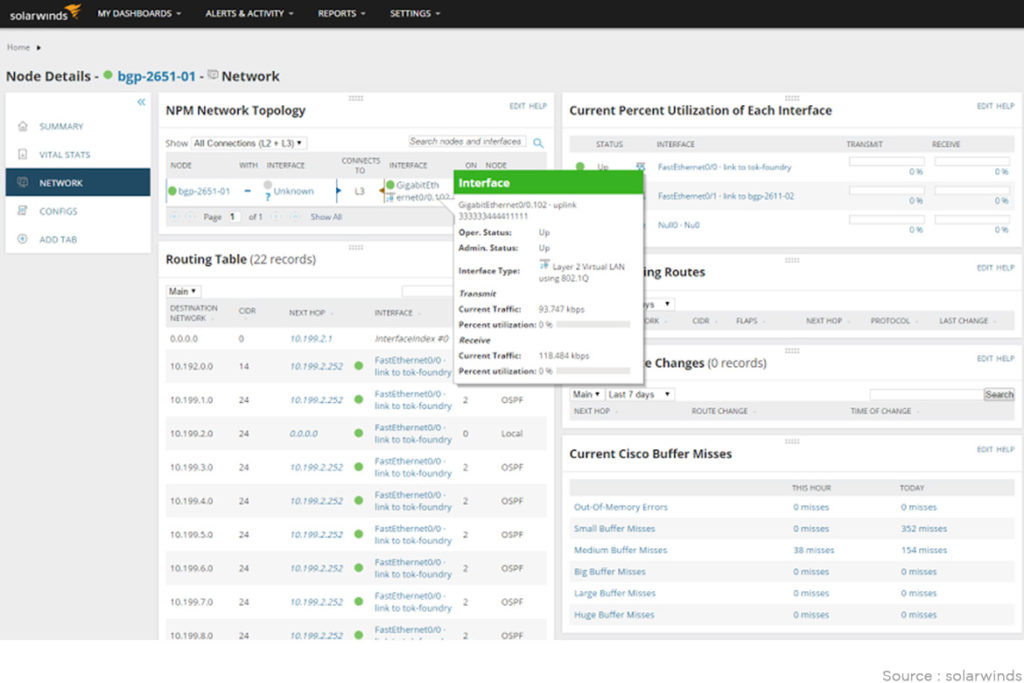This screenshot has height=683, width=1024.
Task: Sort by Next Hop column in Routing Table
Action: click(x=307, y=313)
